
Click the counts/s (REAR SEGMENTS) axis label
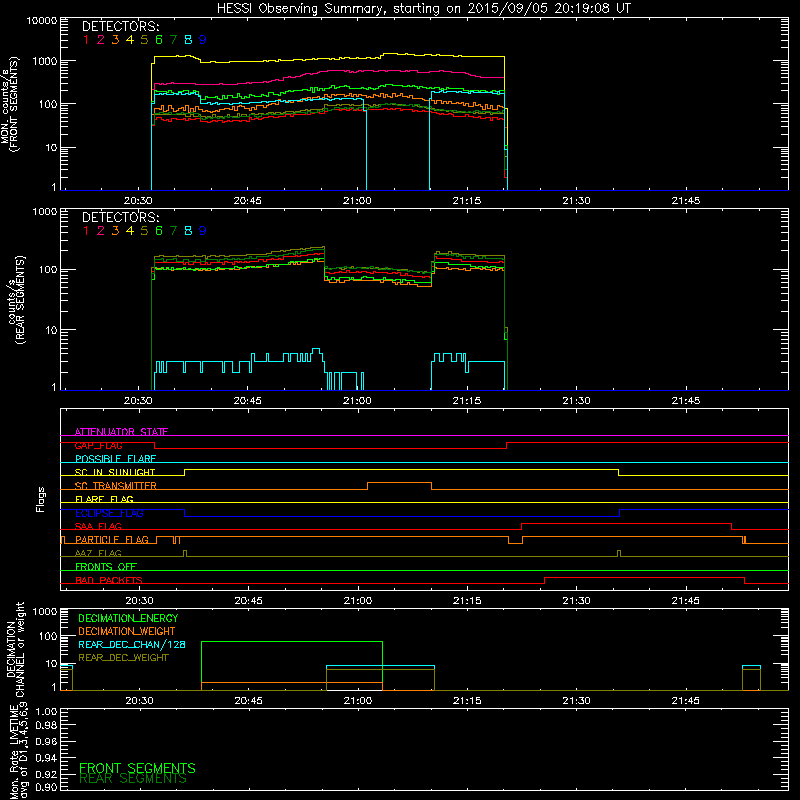(x=16, y=299)
